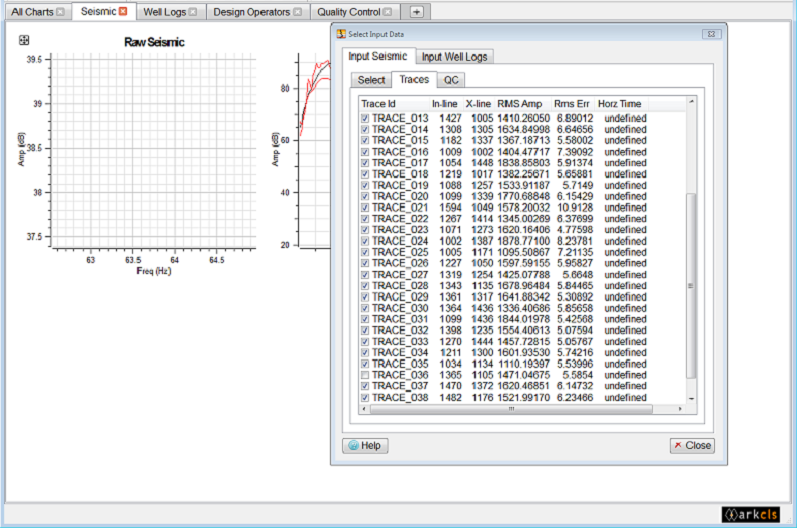Click Rms Err value 10.9128
Screen dimensions: 797x528
click(575, 208)
